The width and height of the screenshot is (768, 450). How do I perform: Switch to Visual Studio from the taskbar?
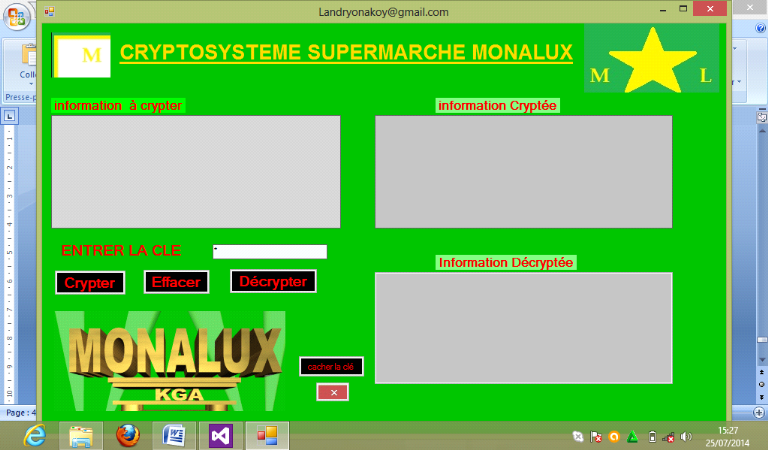pyautogui.click(x=220, y=435)
